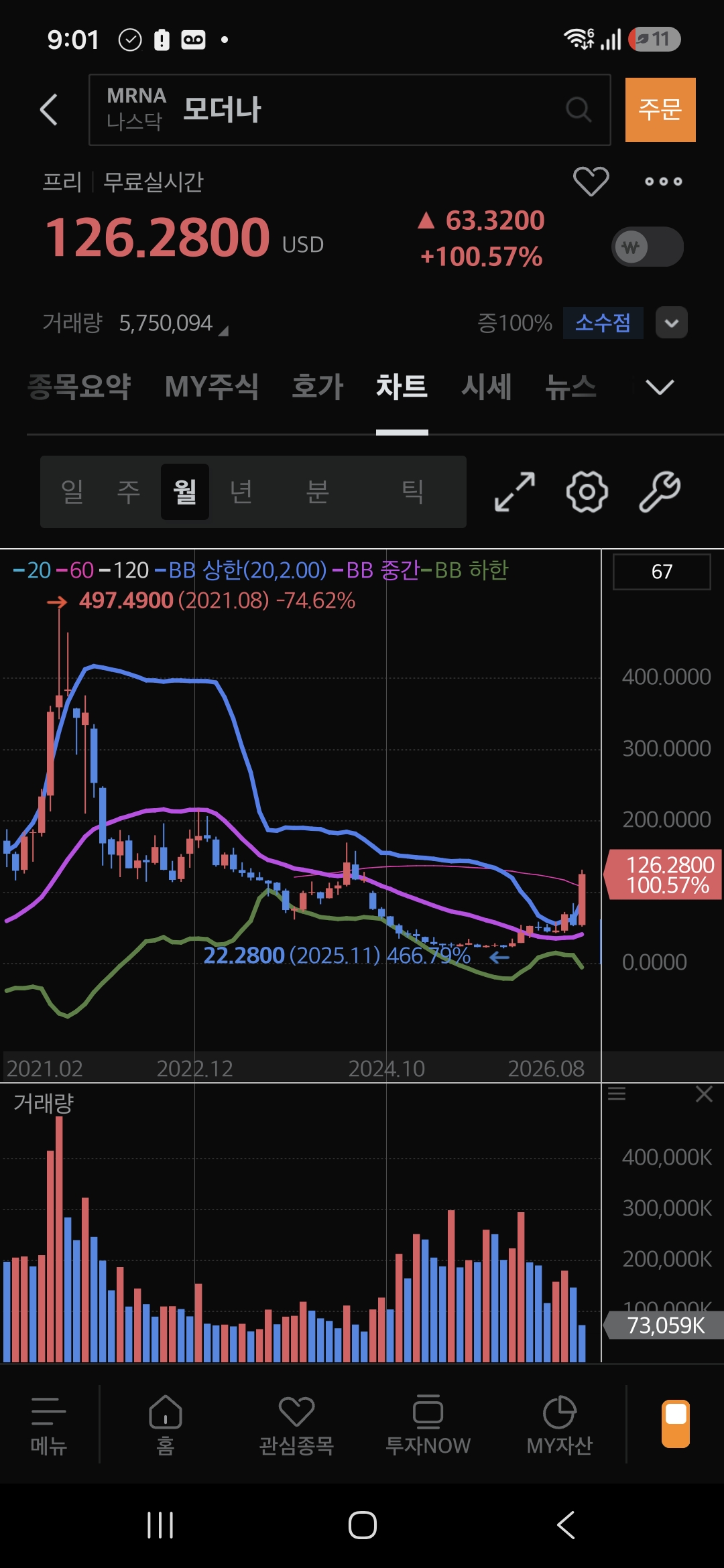724x1568 pixels.
Task: Tap the BB 하한 legend label
Action: tap(465, 570)
